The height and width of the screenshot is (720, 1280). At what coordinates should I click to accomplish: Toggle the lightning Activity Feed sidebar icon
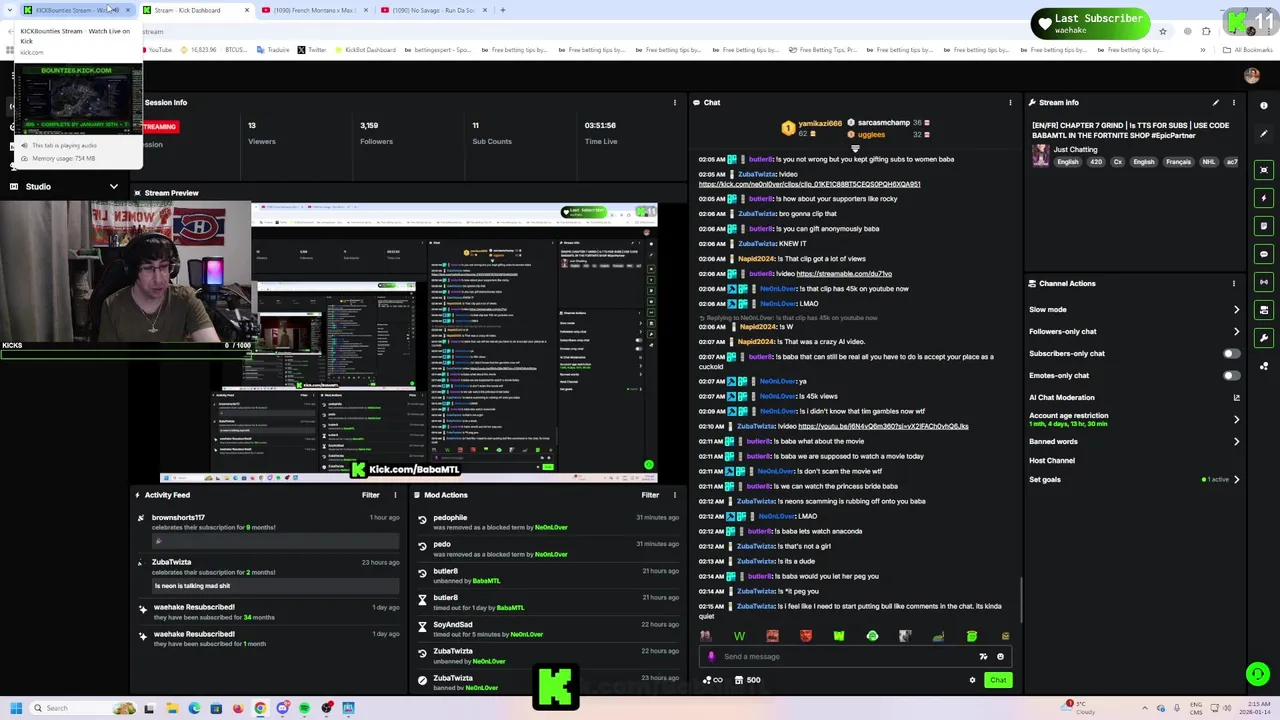(x=1264, y=198)
